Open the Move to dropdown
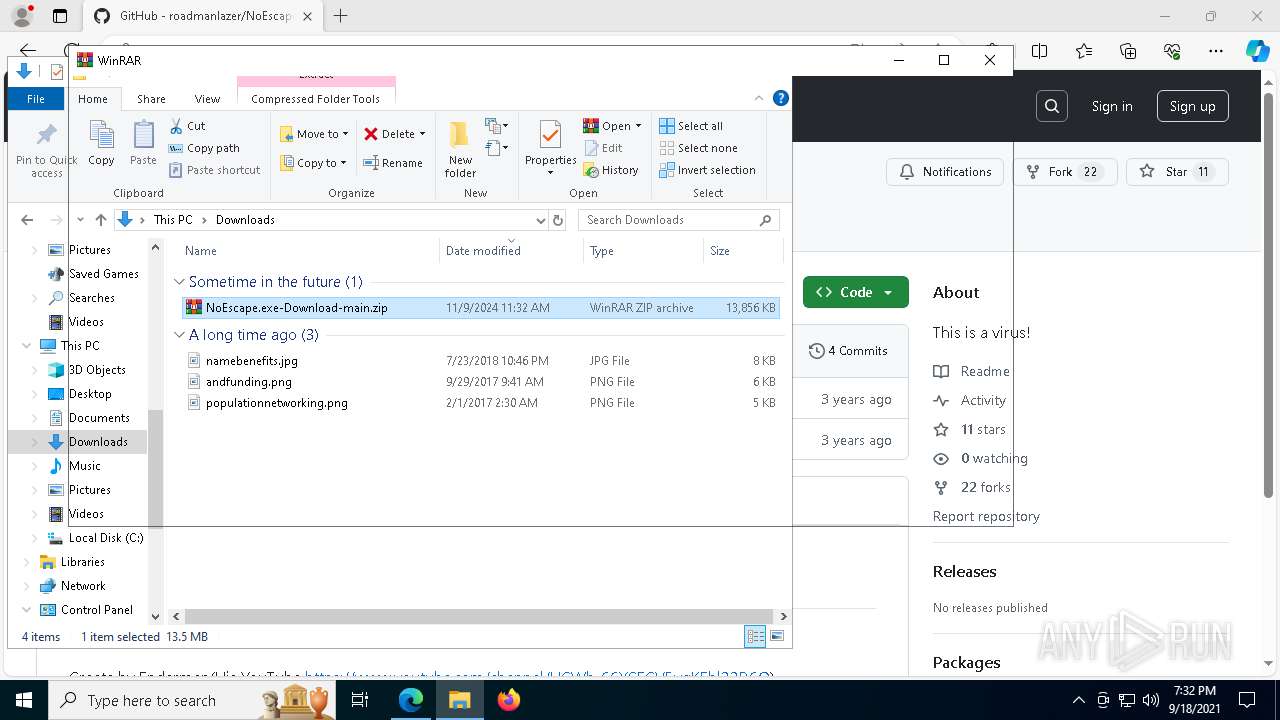Screen dimensions: 1280x720 tap(314, 134)
